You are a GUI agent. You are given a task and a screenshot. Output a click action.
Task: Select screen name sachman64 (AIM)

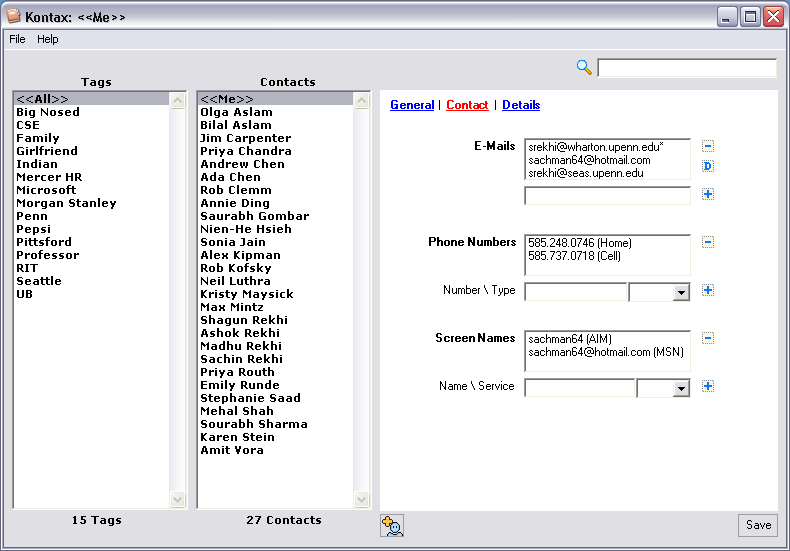pos(607,339)
